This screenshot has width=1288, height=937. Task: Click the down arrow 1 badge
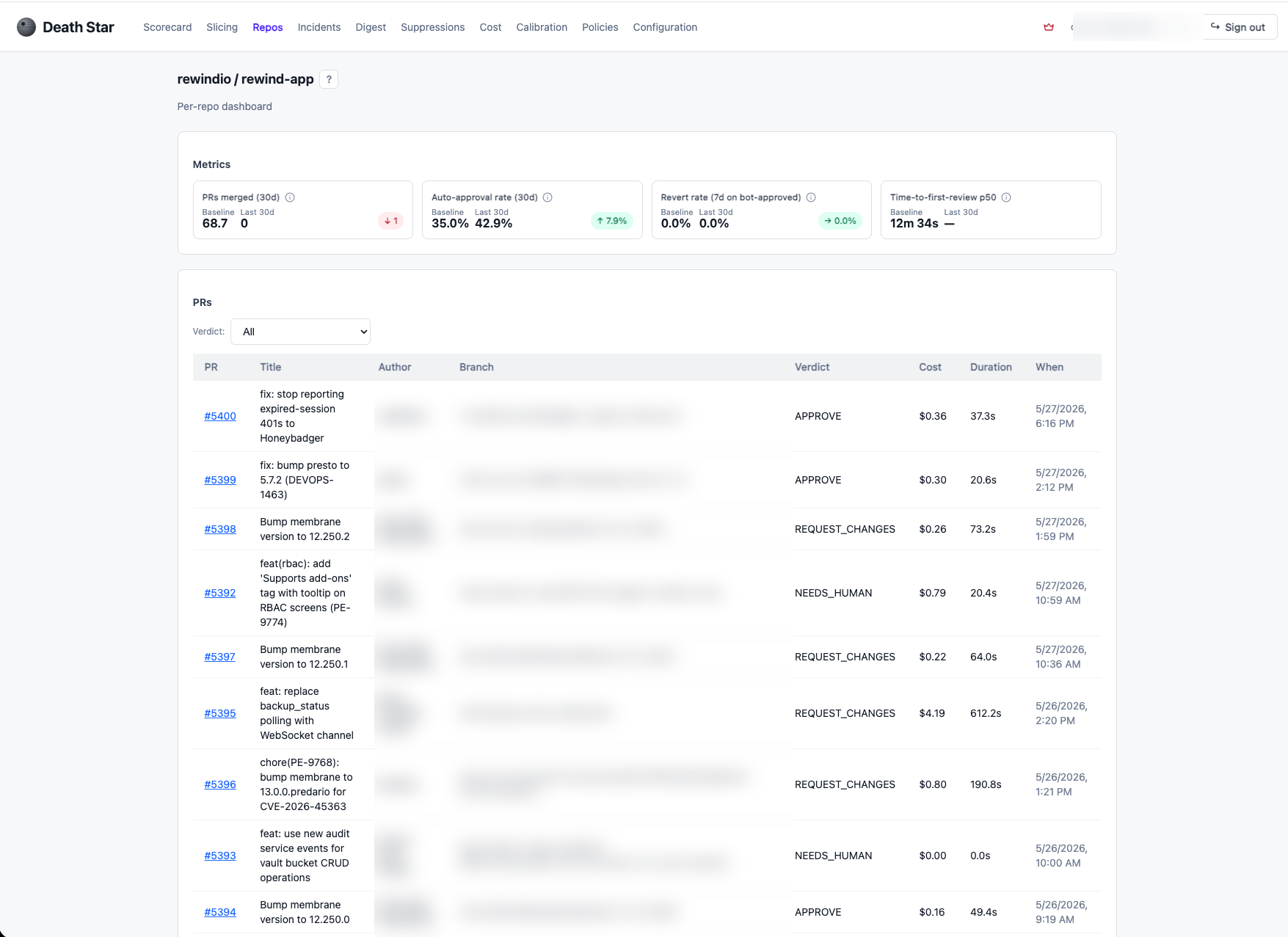(391, 221)
